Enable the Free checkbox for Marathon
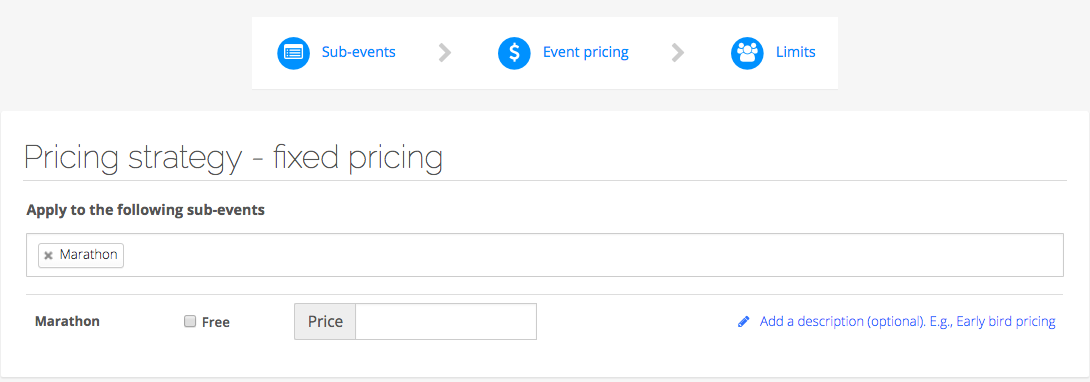Viewport: 1090px width, 382px height. [x=190, y=321]
